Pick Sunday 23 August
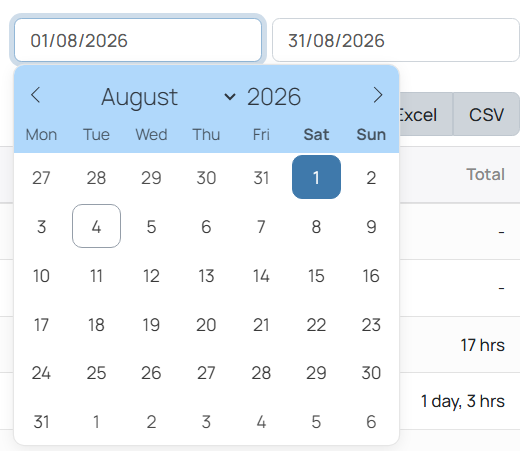Screen dimensions: 528x451 coord(371,325)
